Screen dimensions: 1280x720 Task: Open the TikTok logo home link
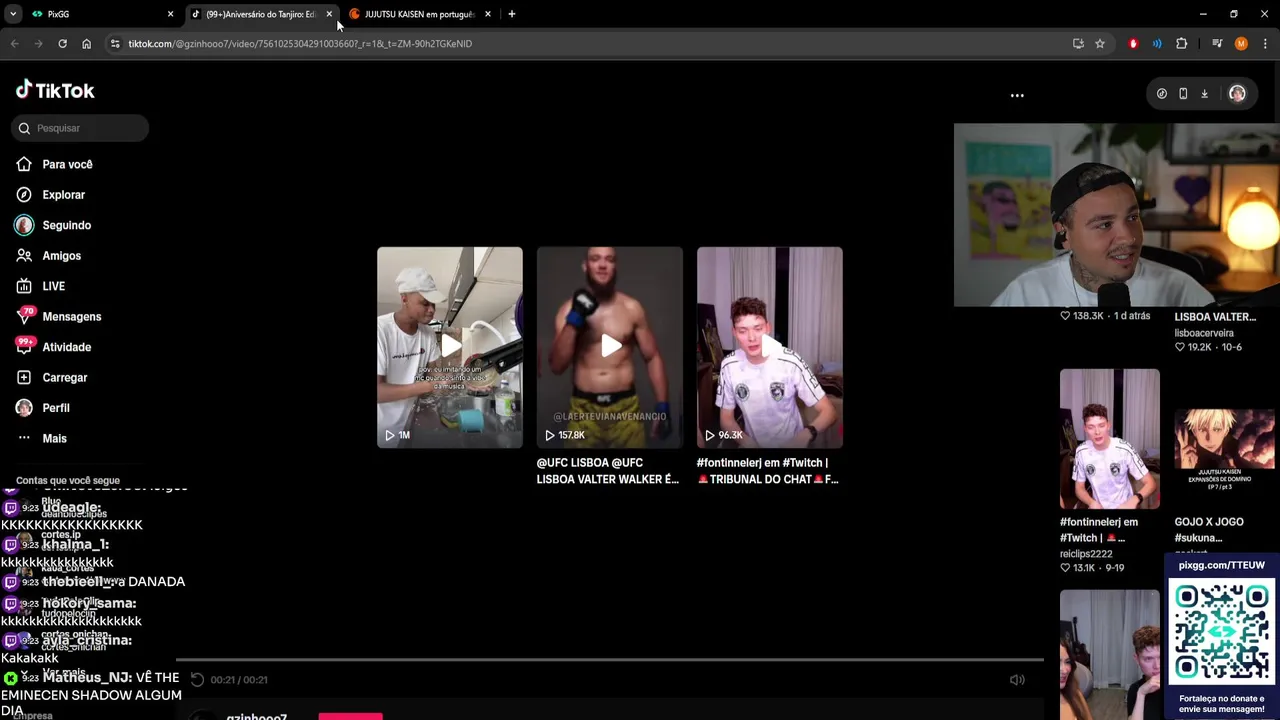click(55, 90)
